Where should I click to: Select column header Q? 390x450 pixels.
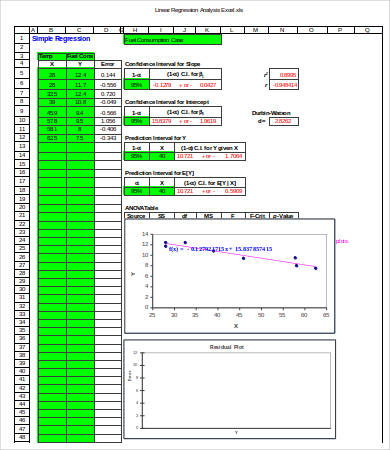click(x=367, y=30)
